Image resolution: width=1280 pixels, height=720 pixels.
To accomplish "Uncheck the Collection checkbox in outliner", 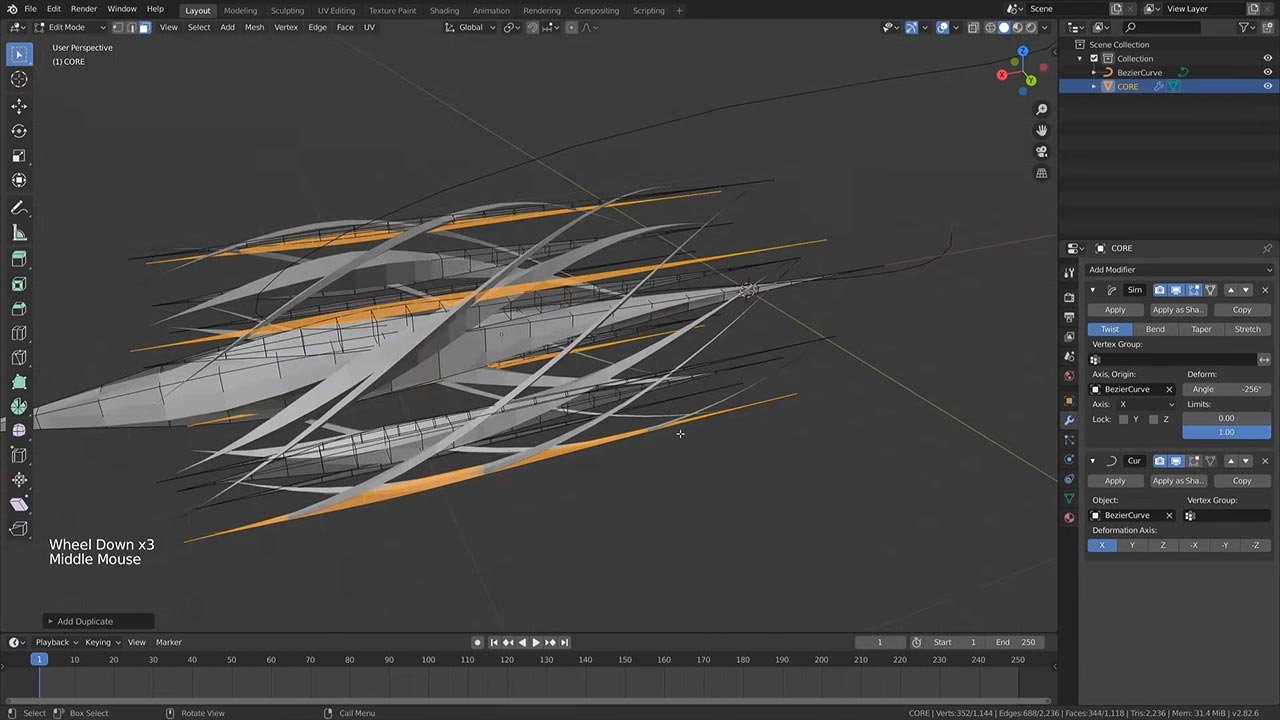I will 1094,59.
